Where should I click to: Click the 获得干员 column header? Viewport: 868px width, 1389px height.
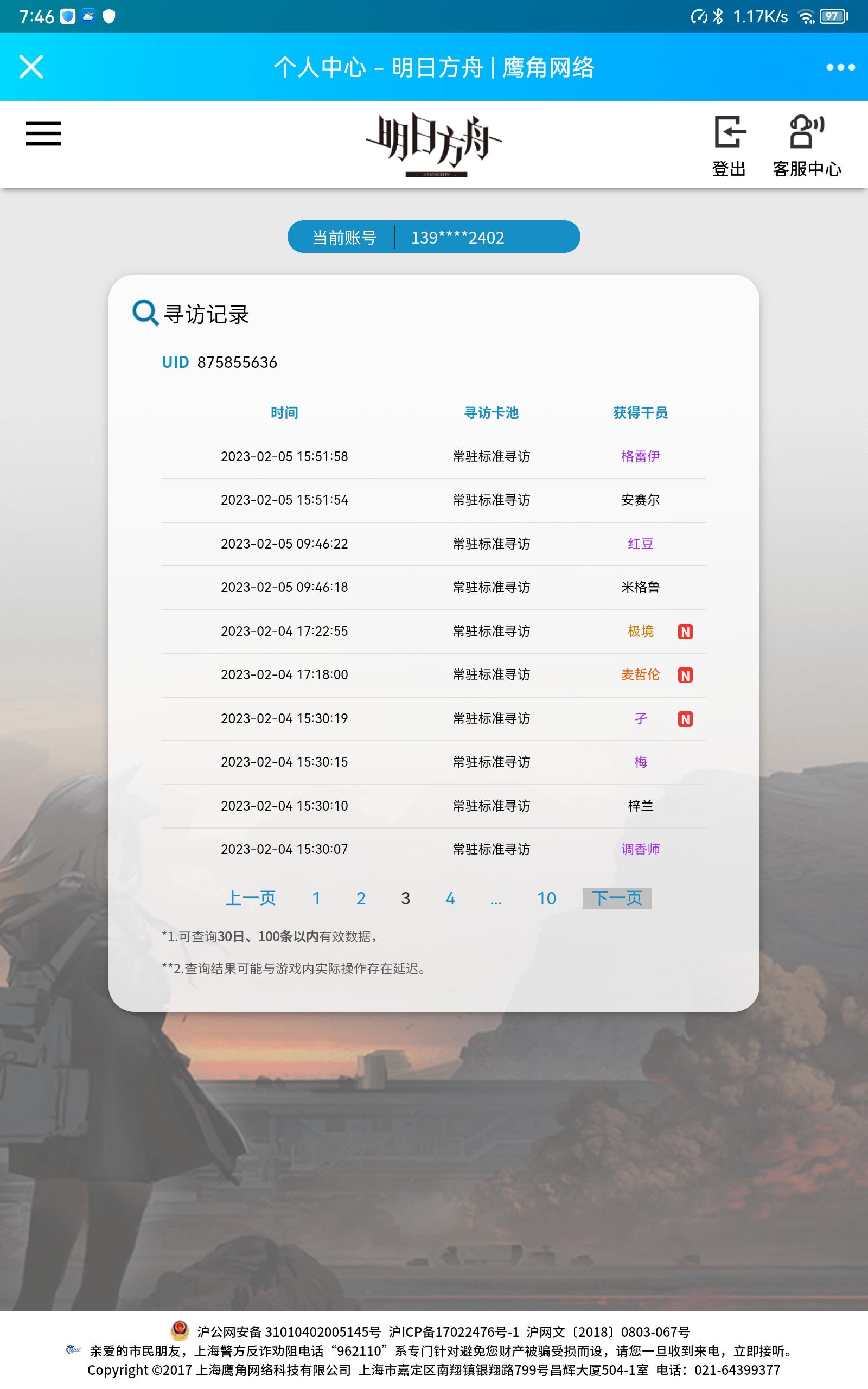point(641,413)
